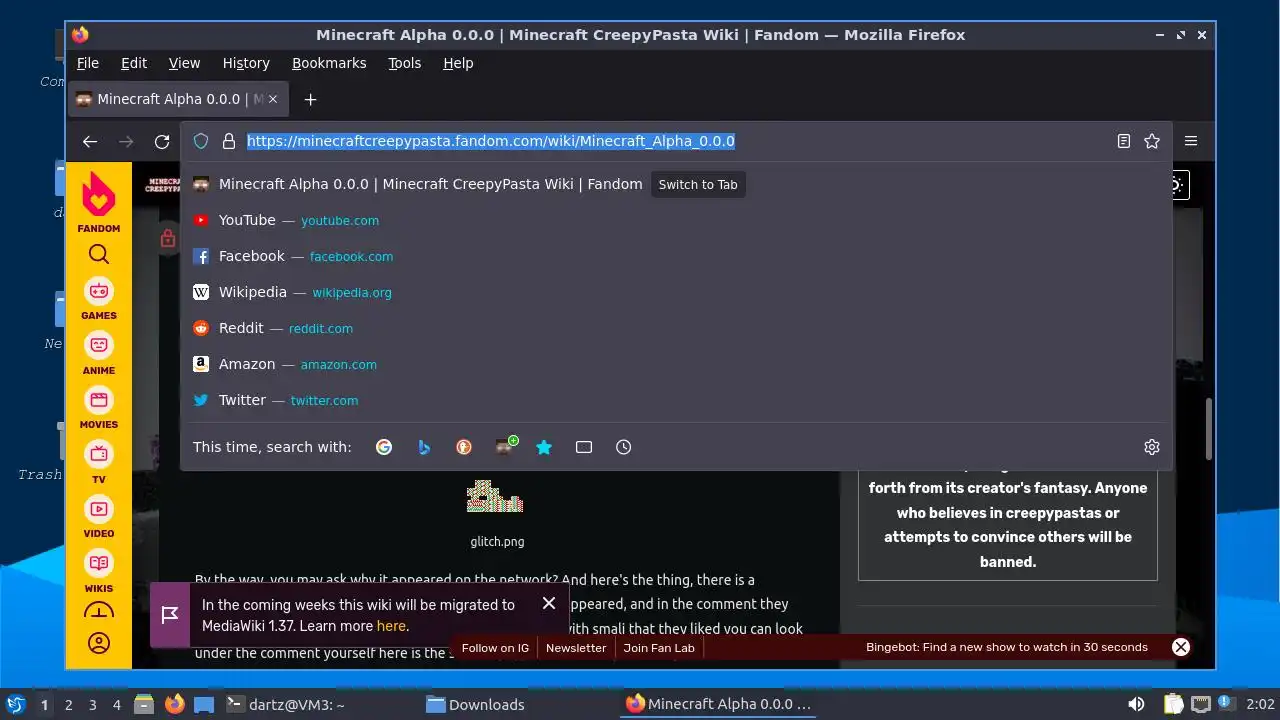Switch to workspace 2 in the taskbar

click(x=69, y=705)
